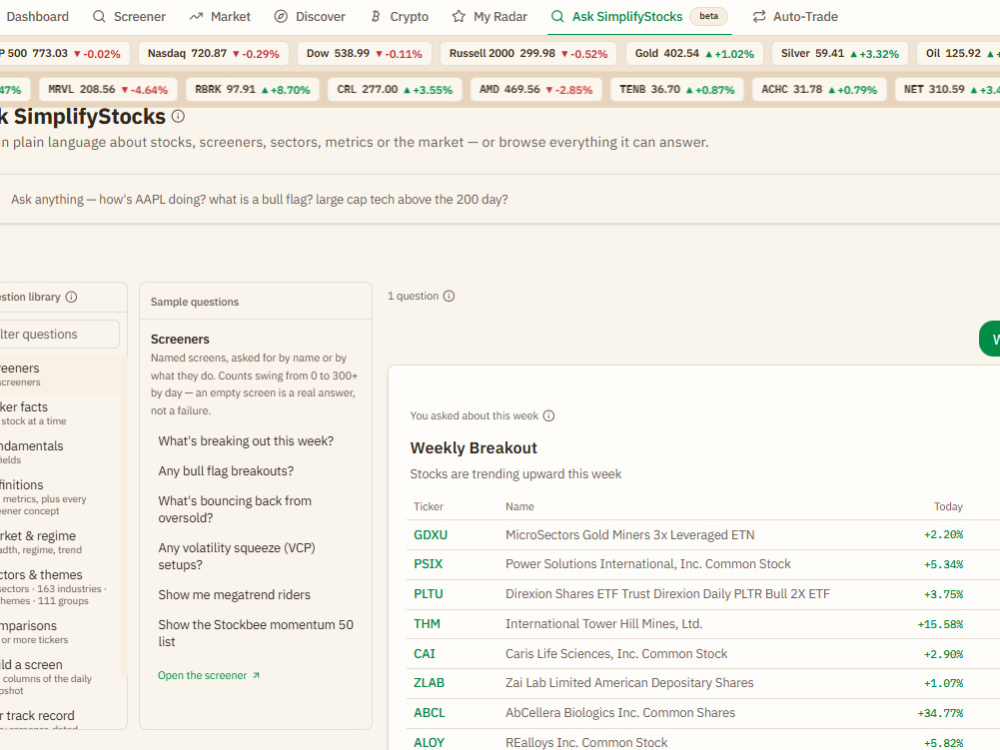The image size is (1000, 750).
Task: Open the ALOY ticker
Action: [429, 743]
